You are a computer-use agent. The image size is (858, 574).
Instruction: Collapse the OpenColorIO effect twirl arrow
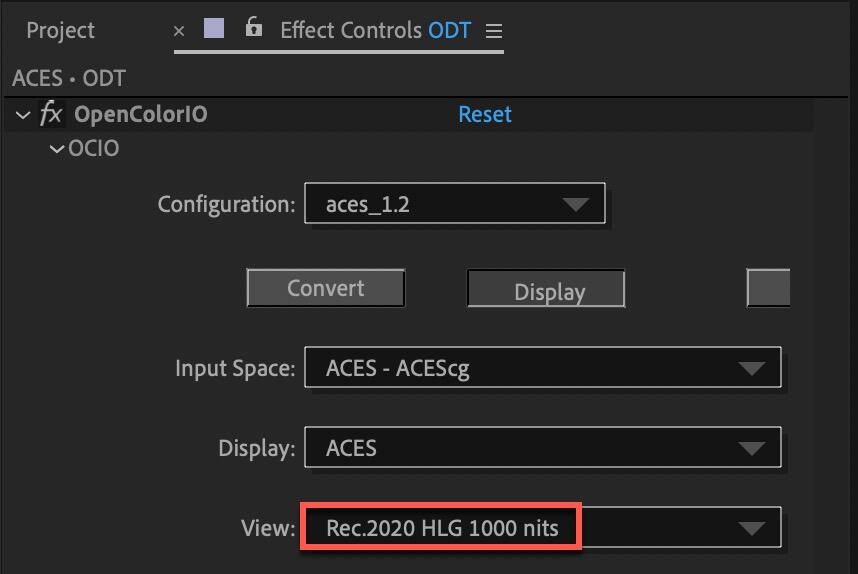(x=23, y=115)
